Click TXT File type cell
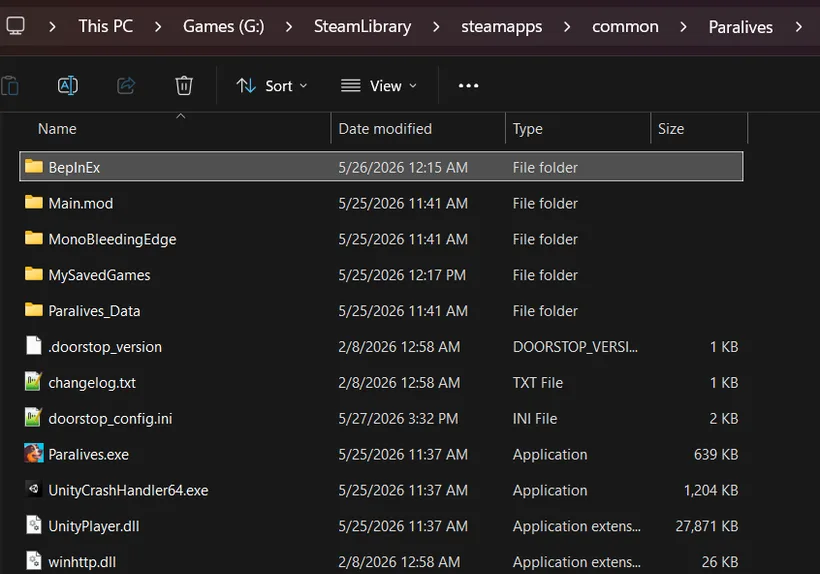The height and width of the screenshot is (574, 820). [x=538, y=383]
